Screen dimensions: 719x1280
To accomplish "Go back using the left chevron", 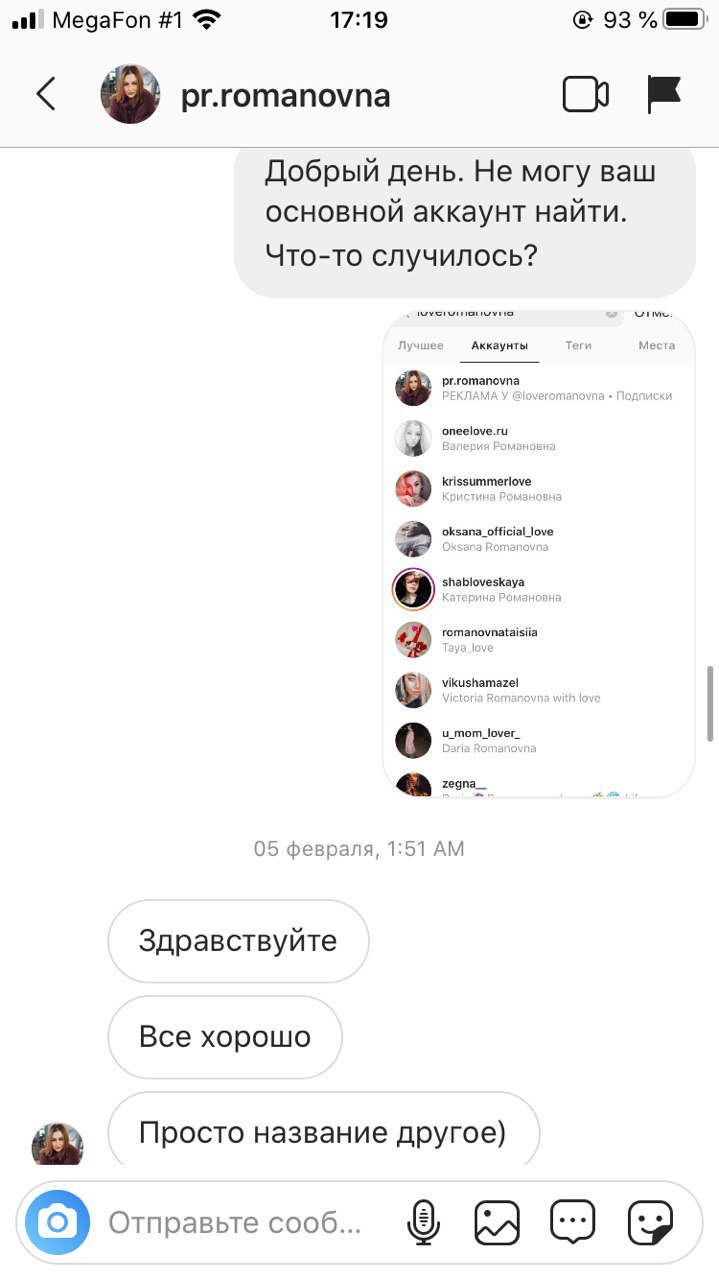I will (x=45, y=95).
